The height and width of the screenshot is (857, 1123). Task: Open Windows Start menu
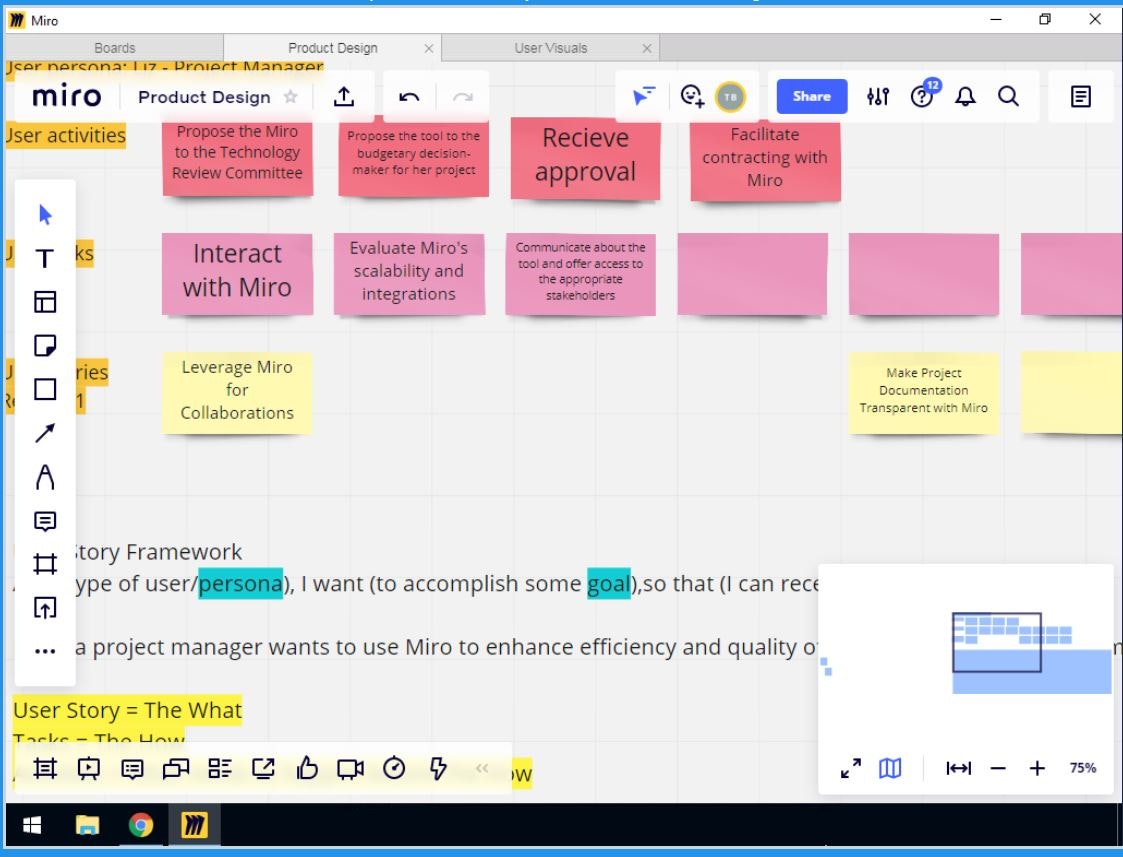(x=32, y=825)
